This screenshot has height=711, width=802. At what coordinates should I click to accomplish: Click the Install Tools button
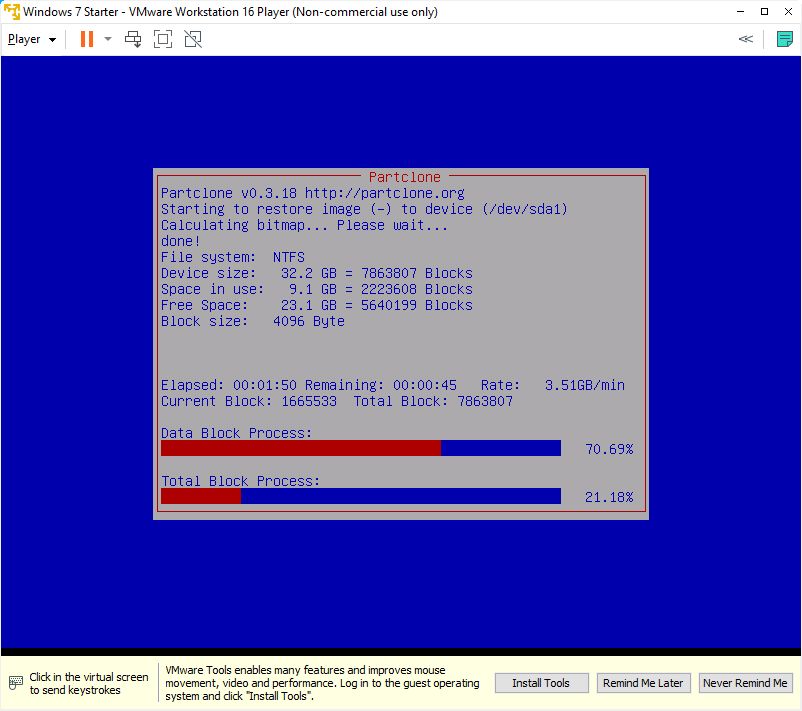pyautogui.click(x=541, y=683)
